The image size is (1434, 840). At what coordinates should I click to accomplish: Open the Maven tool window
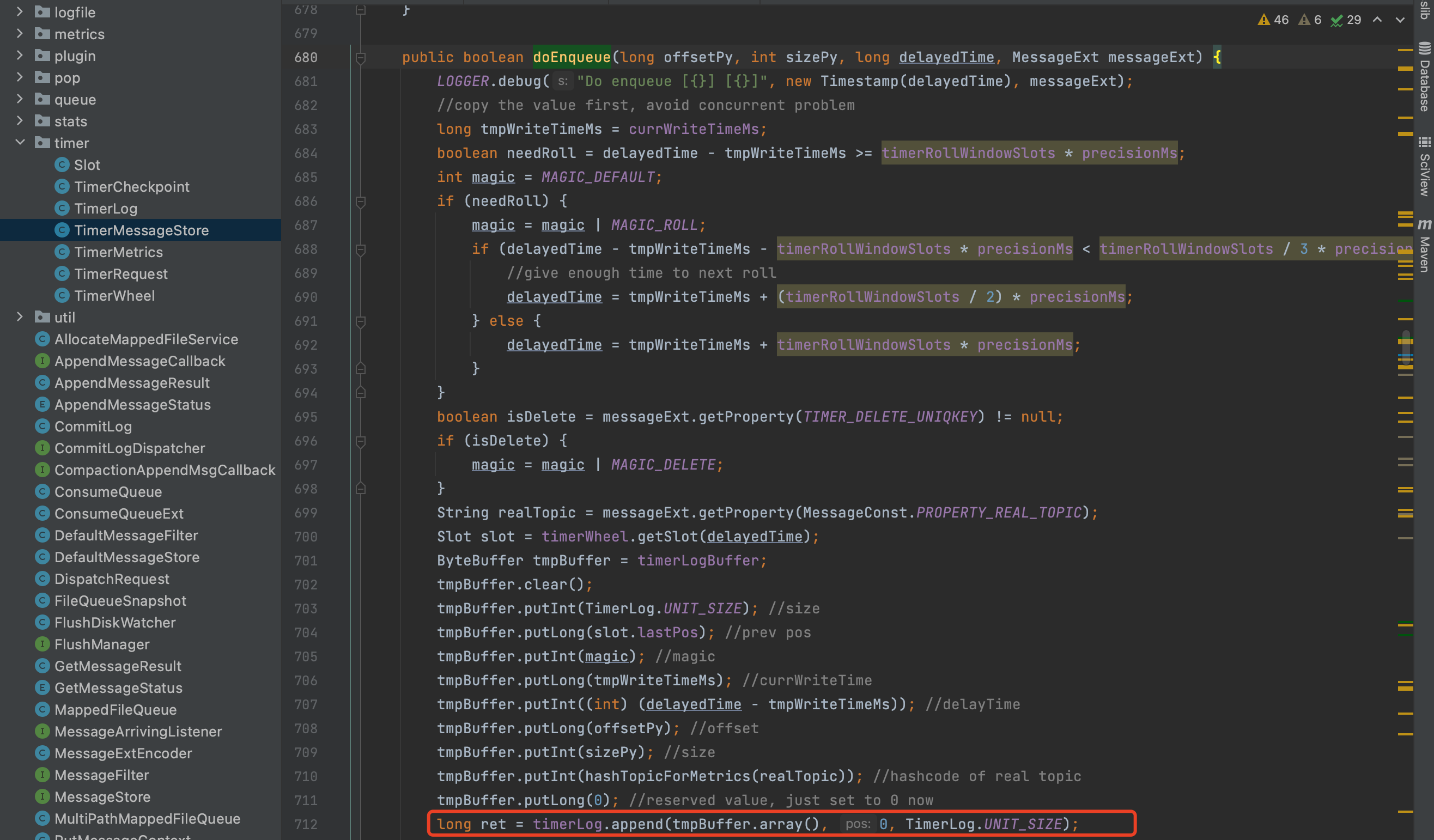click(1425, 245)
